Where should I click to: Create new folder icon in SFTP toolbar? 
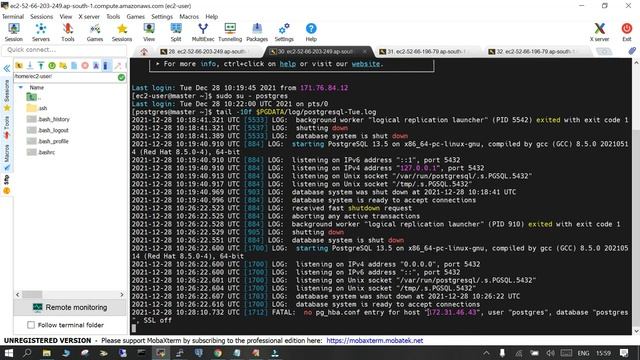pos(63,65)
